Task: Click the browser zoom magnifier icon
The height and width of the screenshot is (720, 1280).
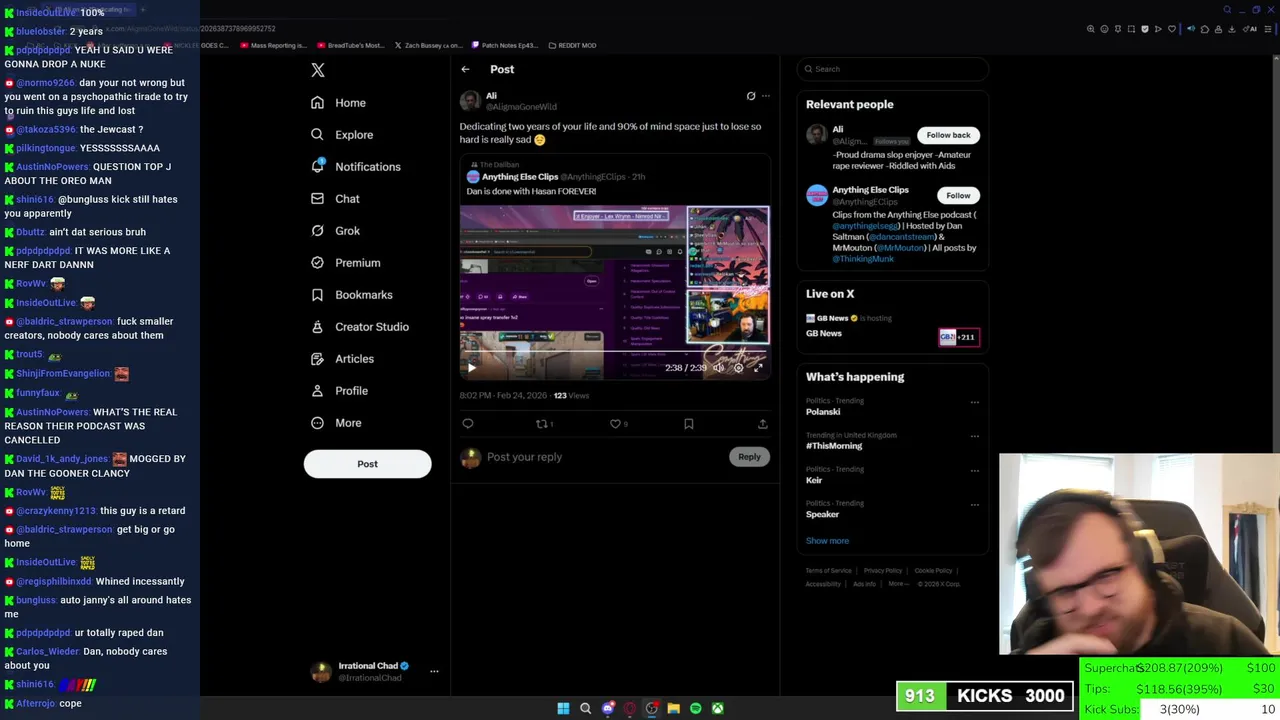Action: coord(1091,29)
